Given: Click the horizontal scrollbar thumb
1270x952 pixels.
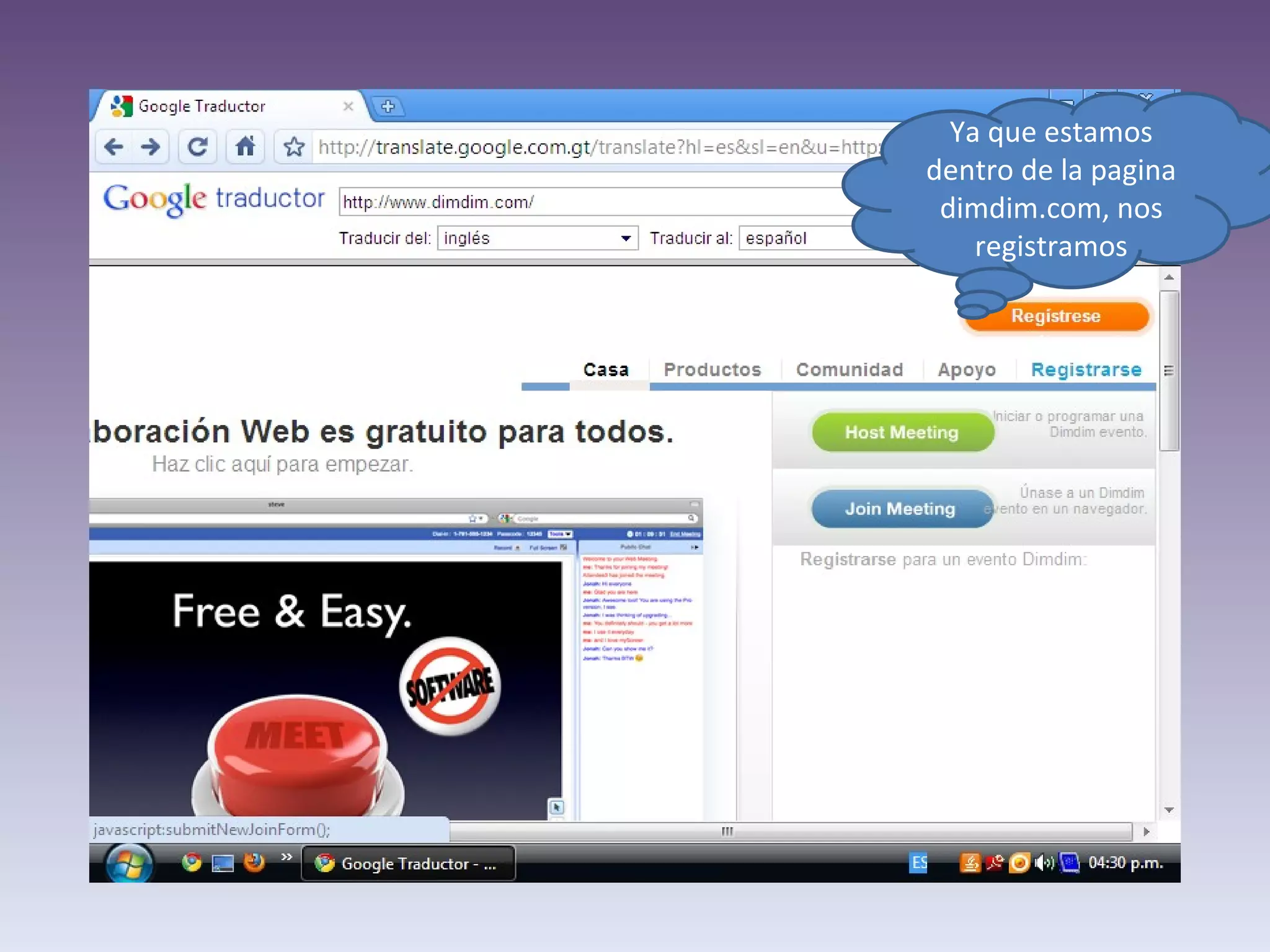Looking at the screenshot, I should click(791, 832).
